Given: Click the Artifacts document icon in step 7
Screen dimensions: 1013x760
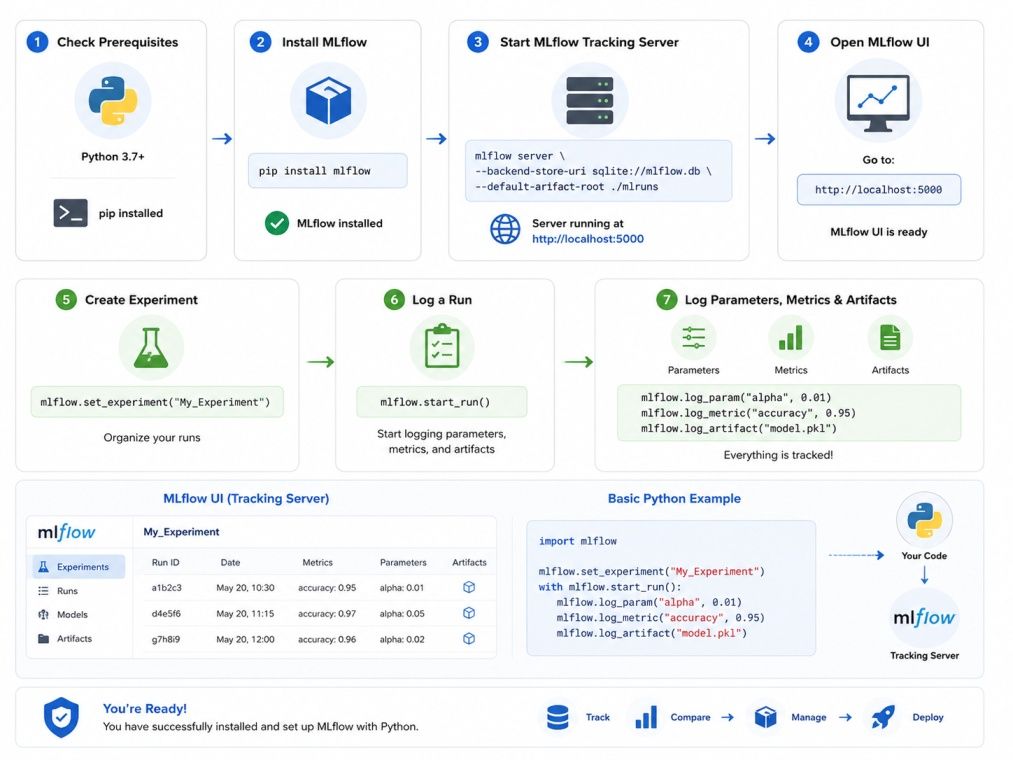Looking at the screenshot, I should [x=890, y=337].
